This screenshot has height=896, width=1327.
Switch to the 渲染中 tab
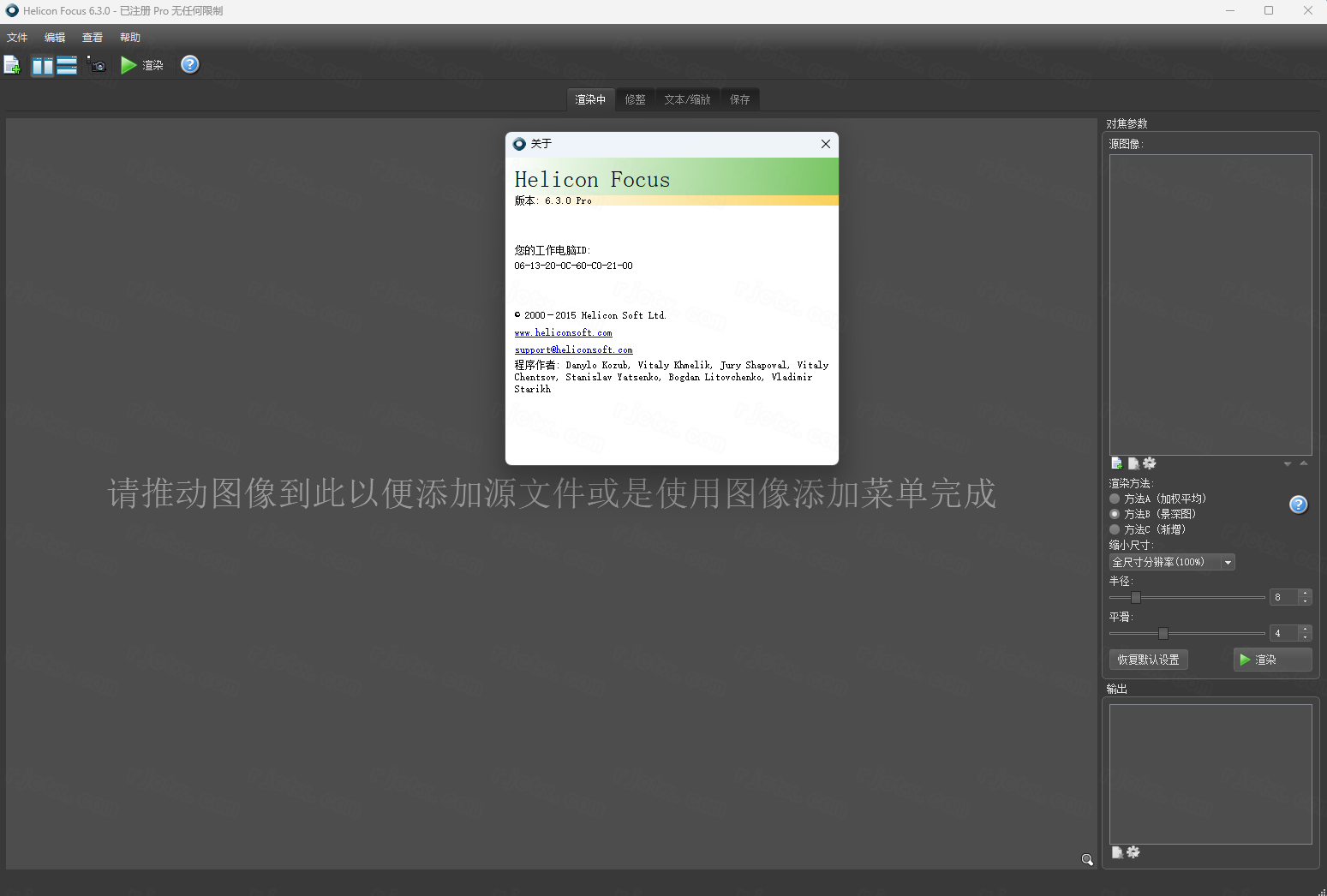[590, 99]
